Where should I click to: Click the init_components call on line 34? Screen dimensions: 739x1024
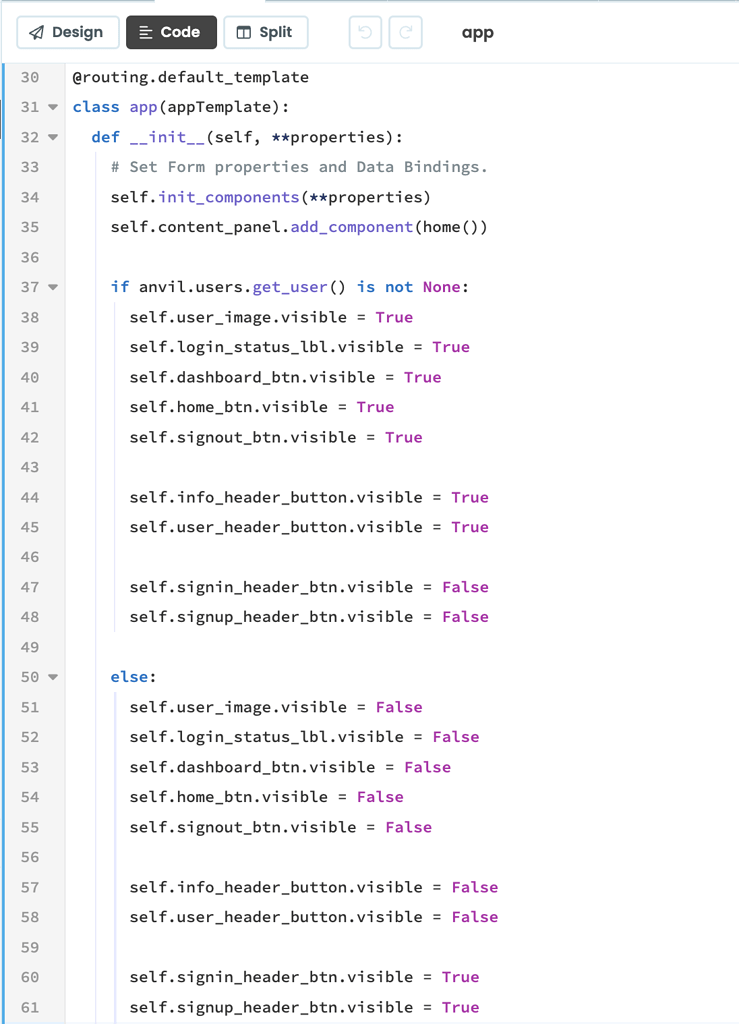pos(228,197)
